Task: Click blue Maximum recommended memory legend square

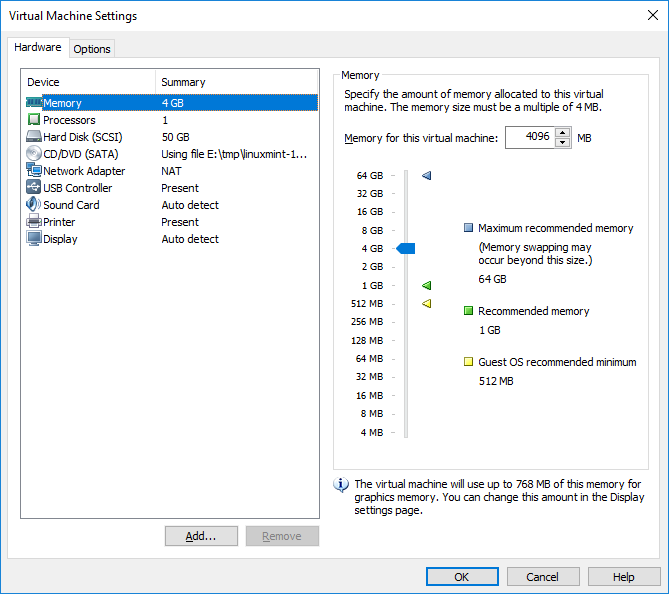Action: coord(468,228)
